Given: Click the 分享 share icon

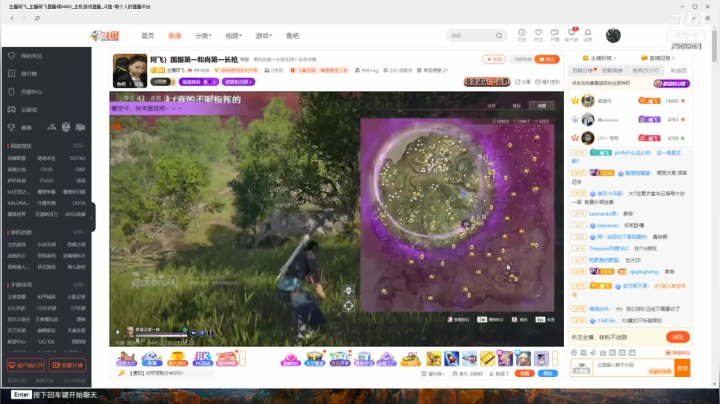Looking at the screenshot, I should tap(523, 82).
